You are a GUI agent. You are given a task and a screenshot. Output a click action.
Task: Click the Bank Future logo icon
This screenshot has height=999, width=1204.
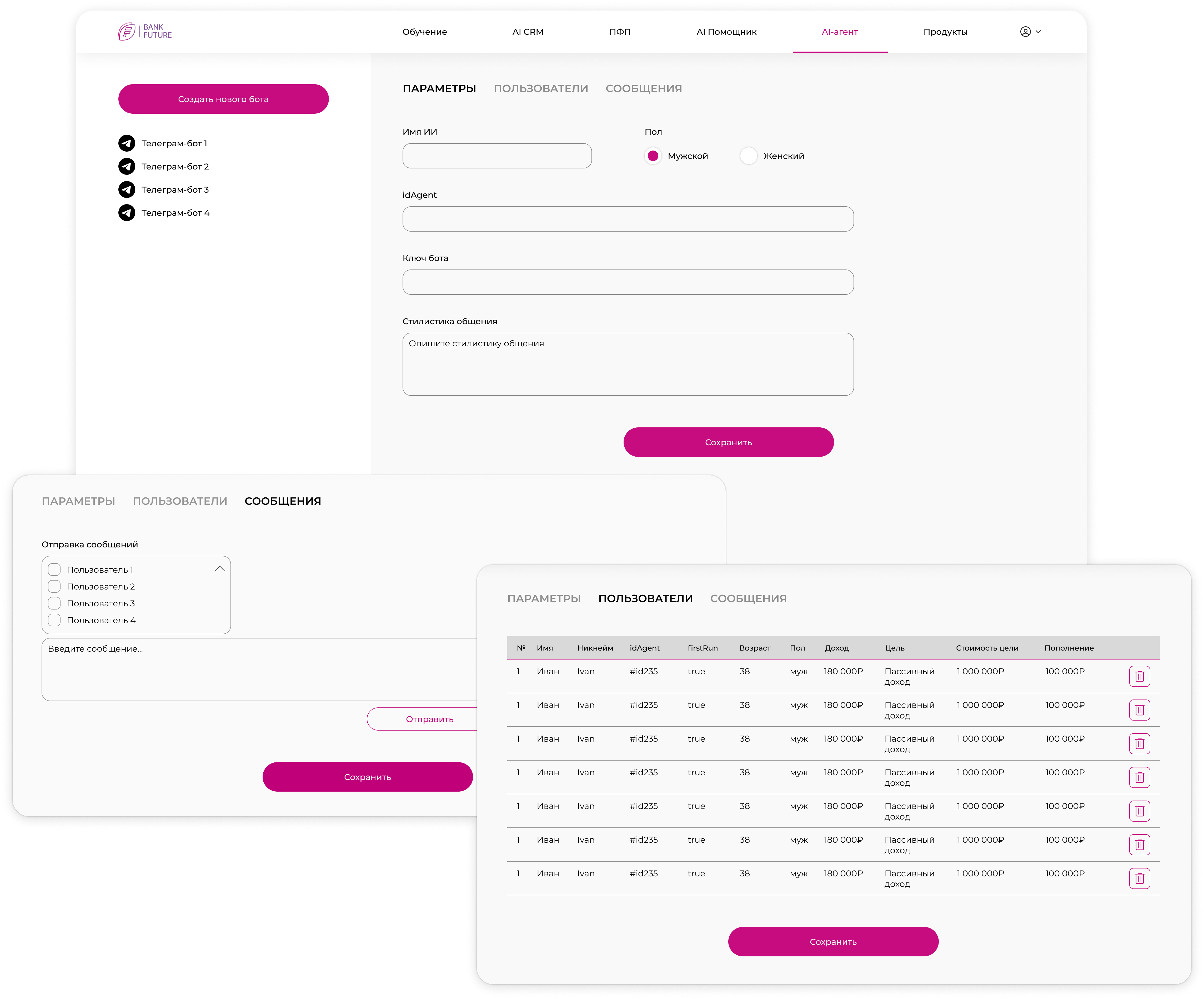127,32
